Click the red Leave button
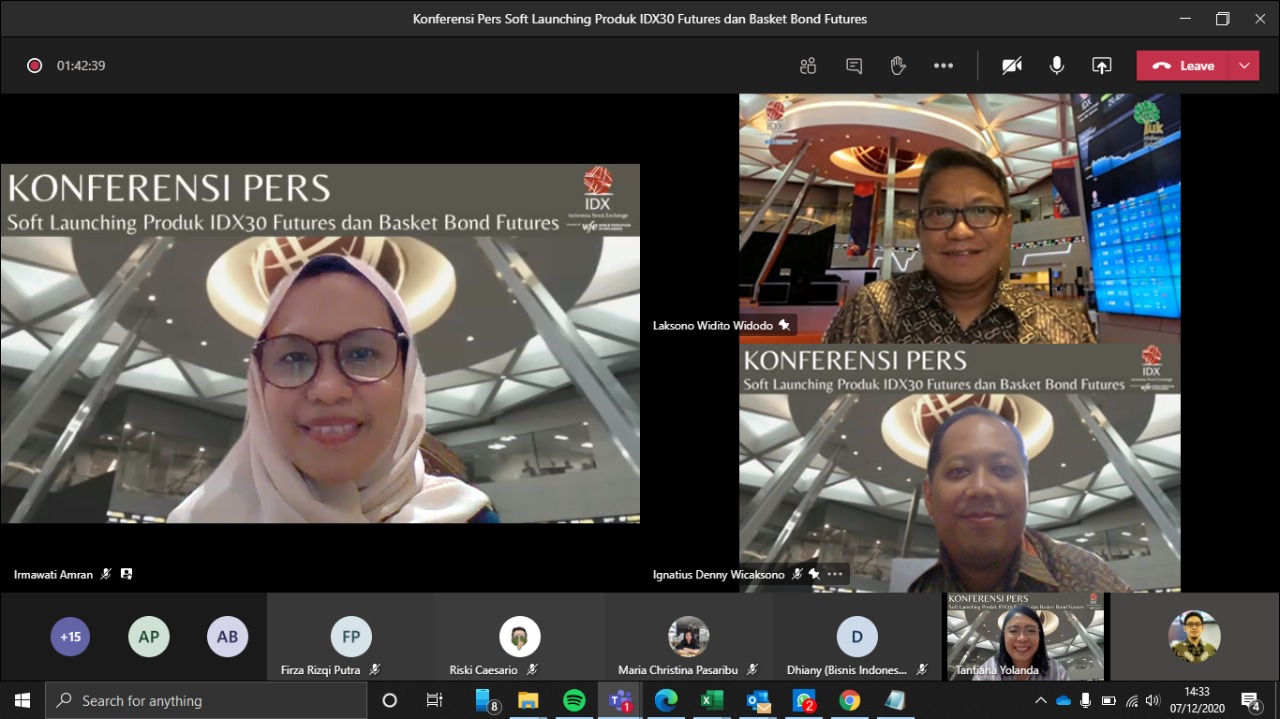Screen dimensions: 1280x719 click(1183, 66)
